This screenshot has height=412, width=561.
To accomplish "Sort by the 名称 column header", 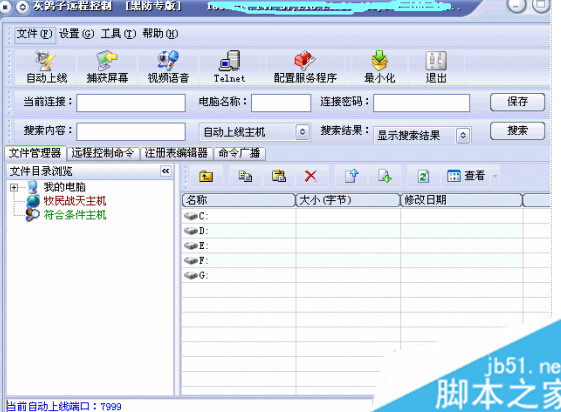I will [239, 200].
